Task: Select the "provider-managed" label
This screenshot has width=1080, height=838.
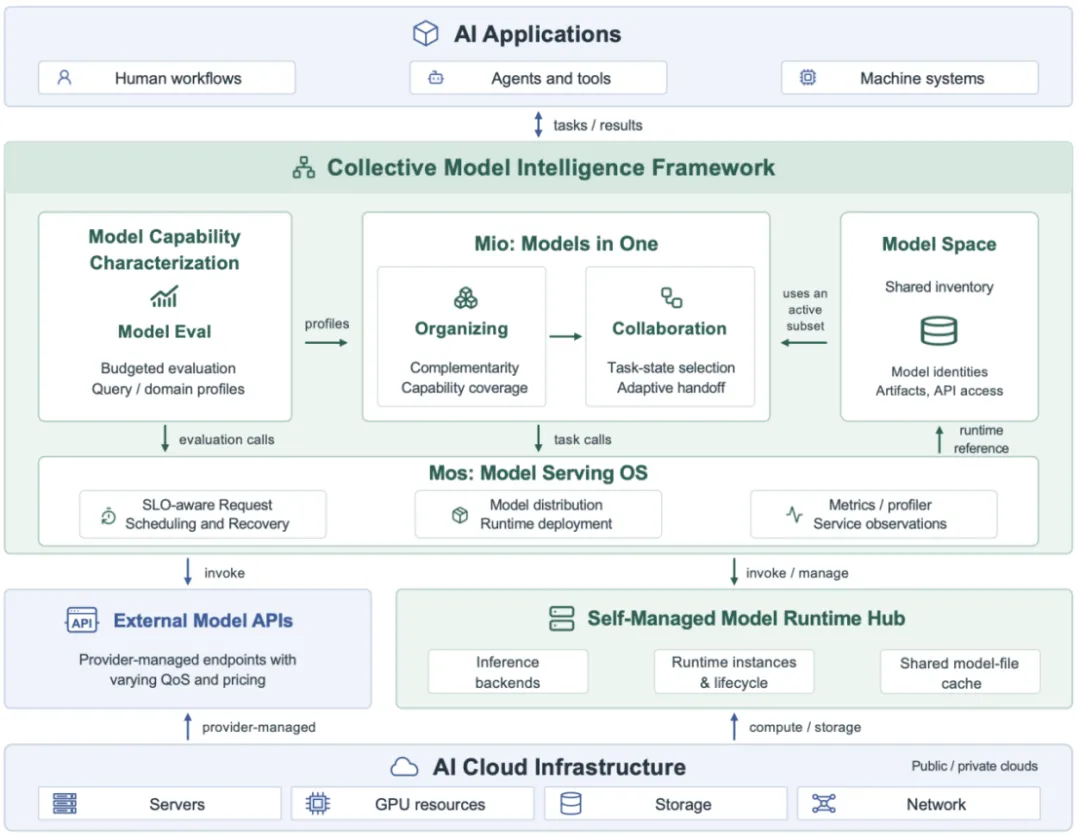Action: point(258,727)
